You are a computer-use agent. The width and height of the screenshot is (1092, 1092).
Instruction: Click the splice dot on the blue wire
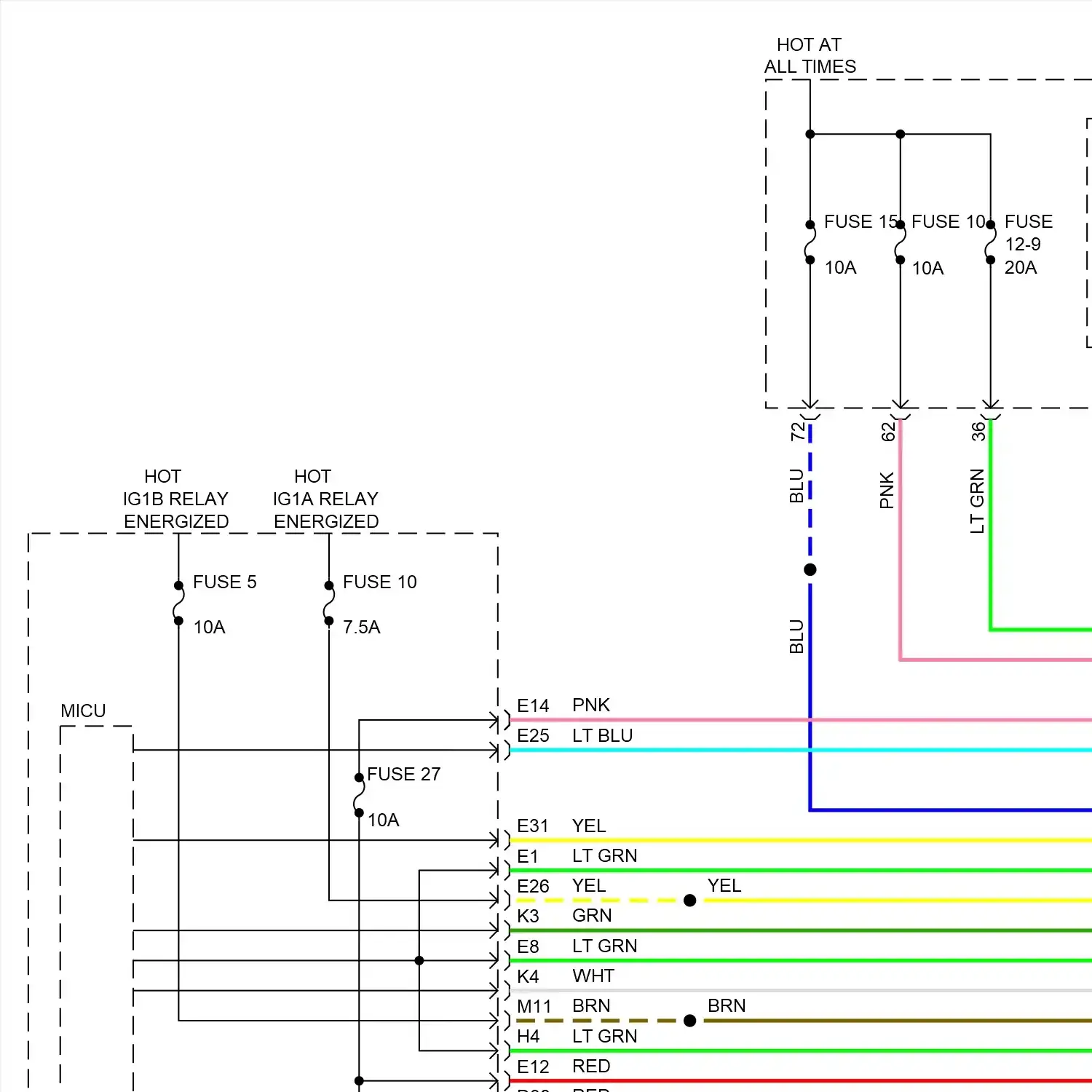click(810, 569)
